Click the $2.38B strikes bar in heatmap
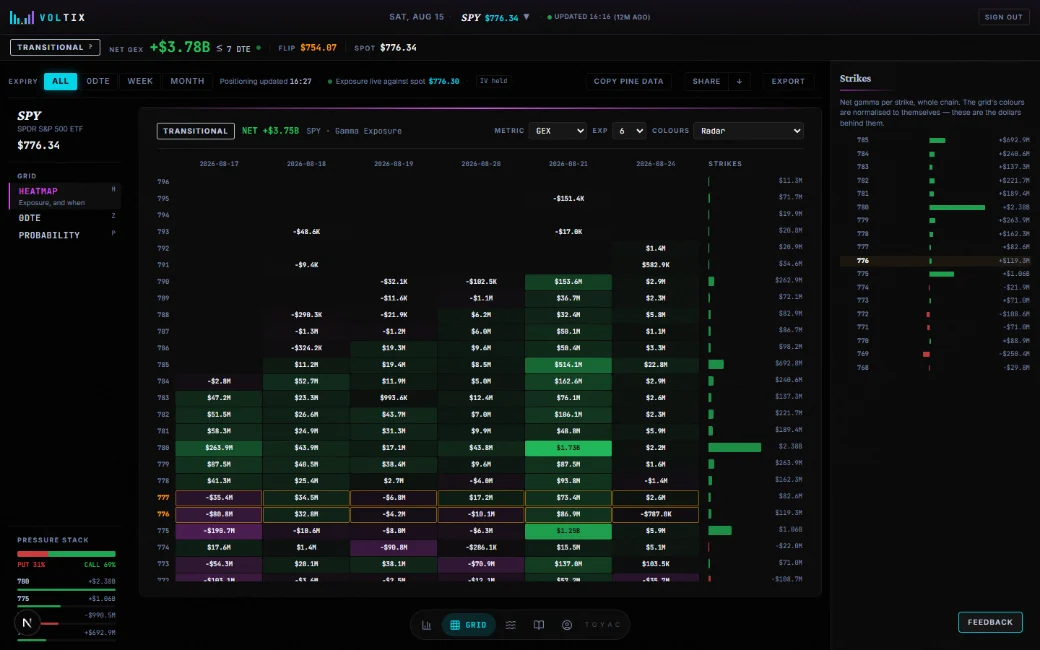 pyautogui.click(x=734, y=448)
